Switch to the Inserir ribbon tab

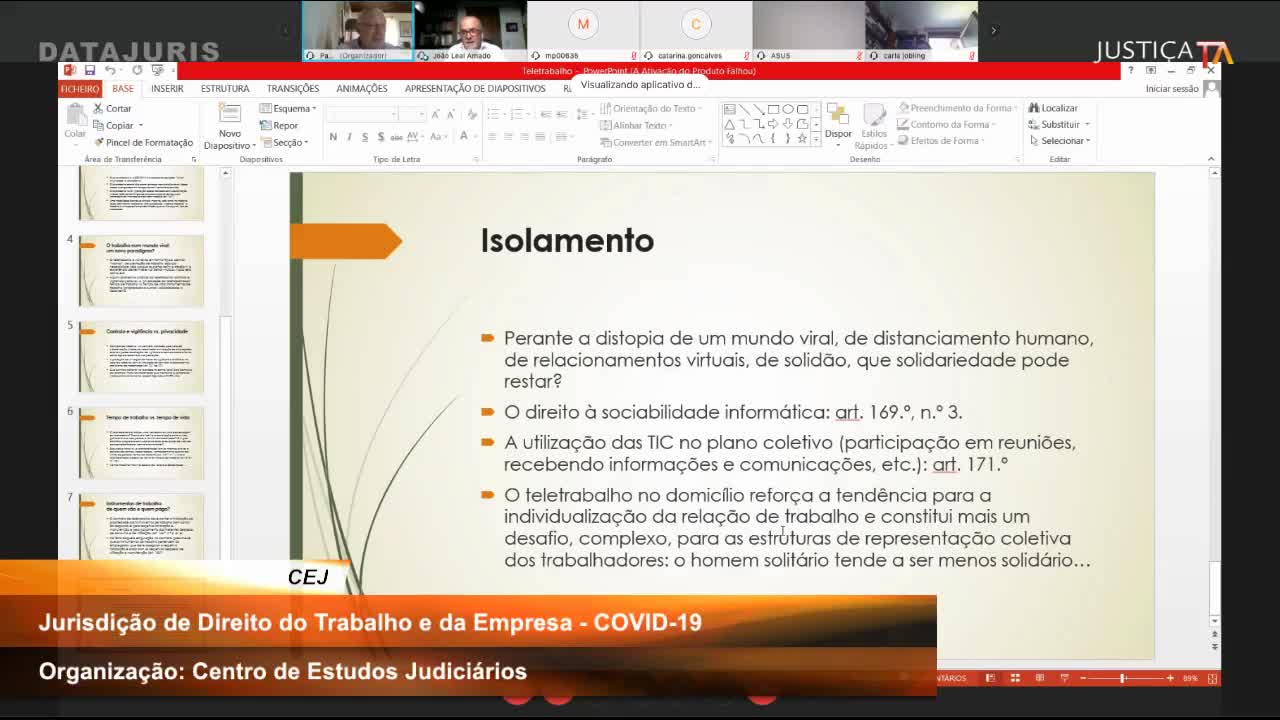167,88
